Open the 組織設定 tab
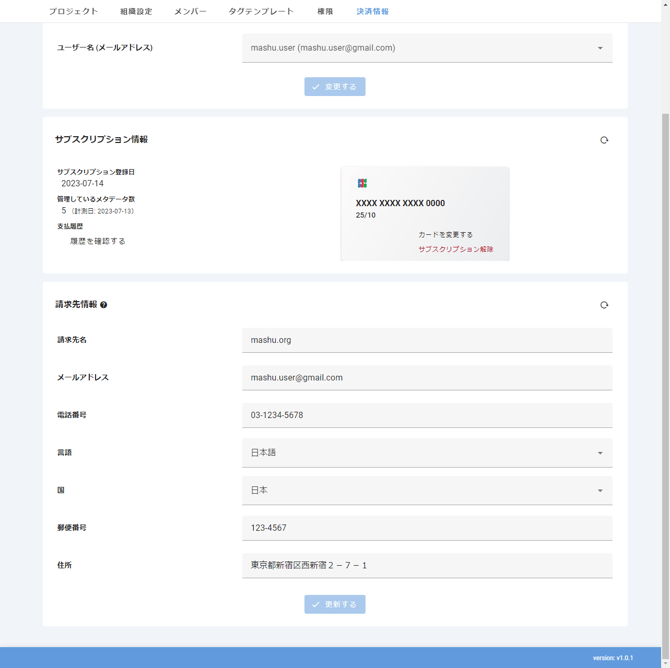The image size is (670, 668). pos(136,11)
